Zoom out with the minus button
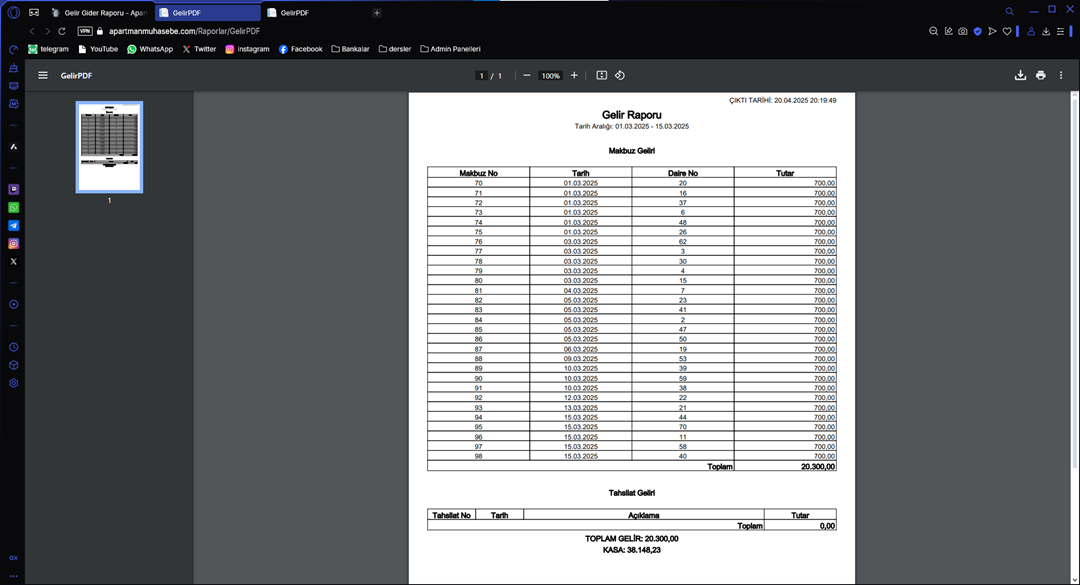Viewport: 1080px width, 585px height. click(527, 75)
